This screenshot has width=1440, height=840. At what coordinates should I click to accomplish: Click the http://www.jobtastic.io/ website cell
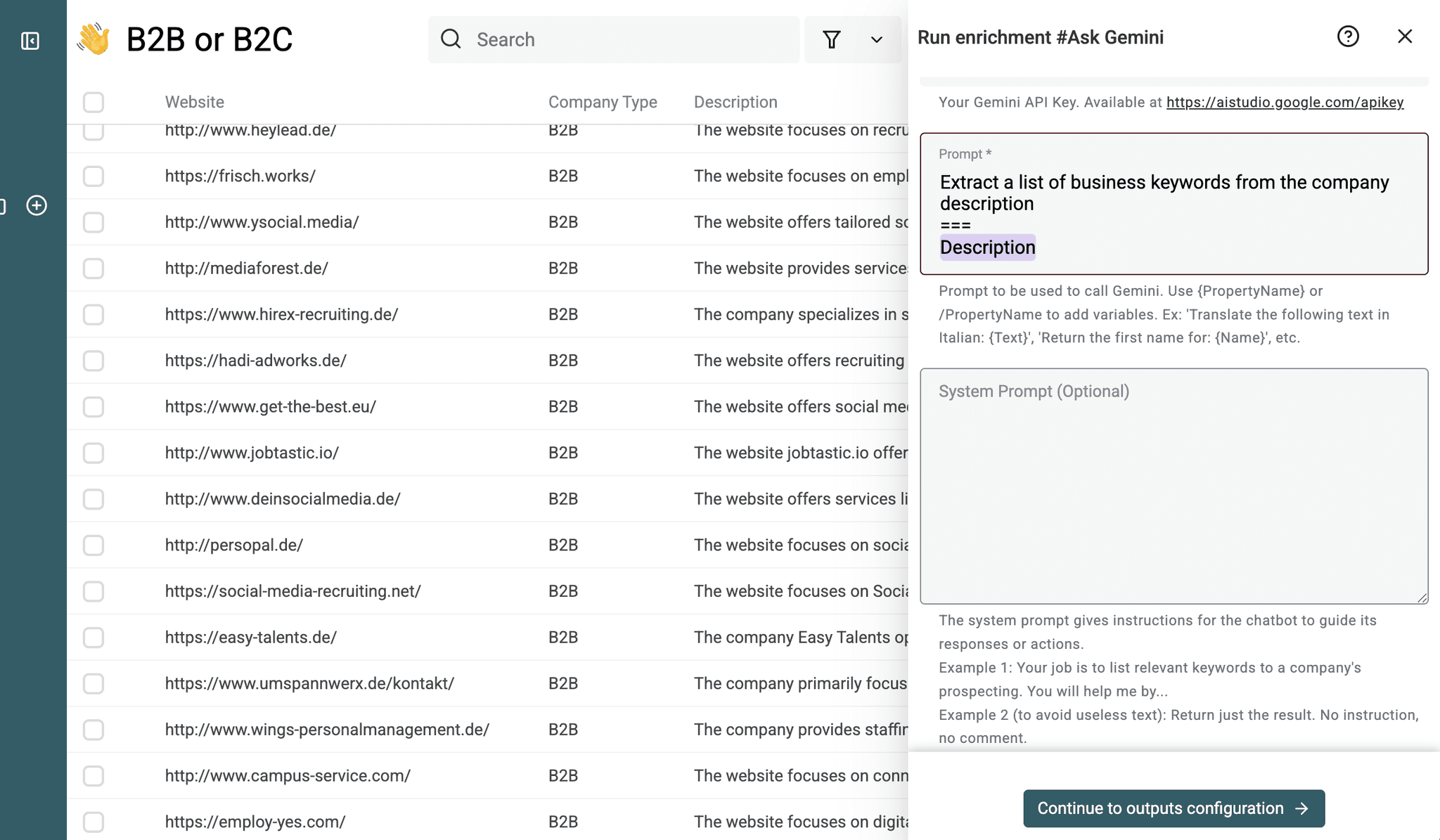click(252, 453)
